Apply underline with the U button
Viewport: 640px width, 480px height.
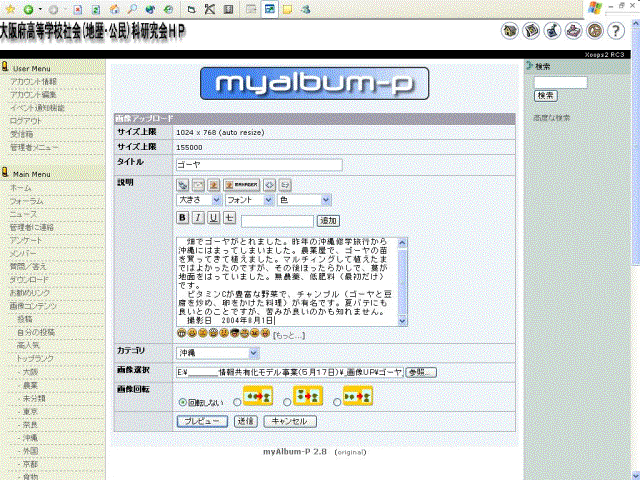click(213, 218)
